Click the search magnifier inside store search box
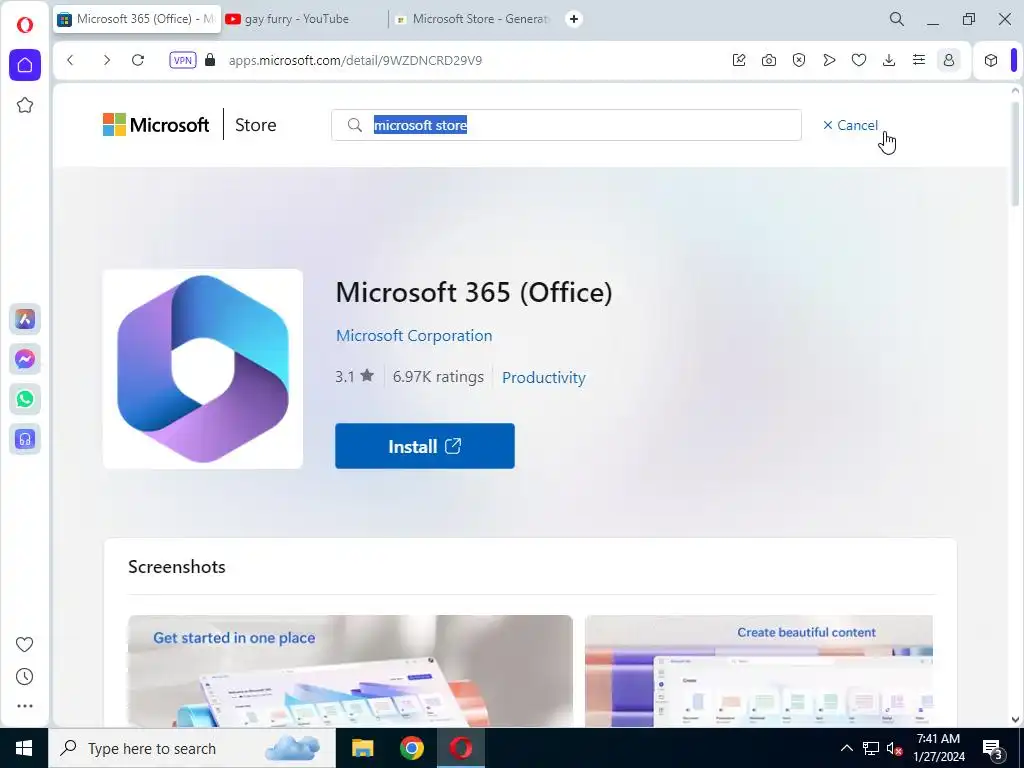The height and width of the screenshot is (768, 1024). click(355, 125)
